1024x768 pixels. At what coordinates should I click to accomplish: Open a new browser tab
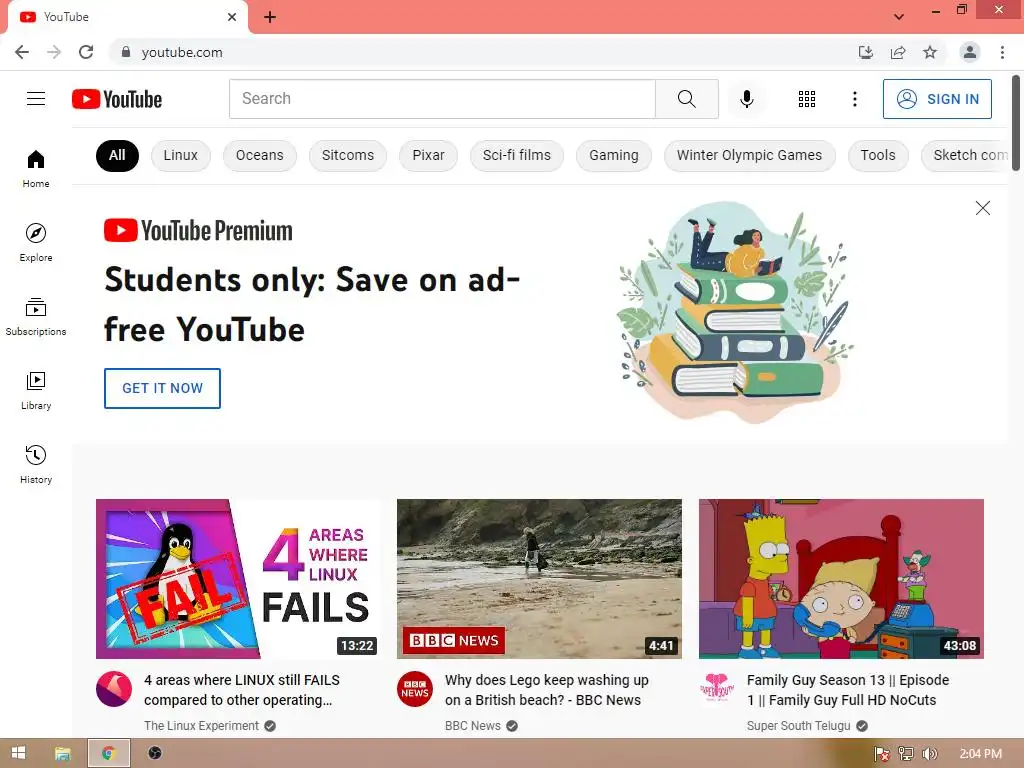270,17
